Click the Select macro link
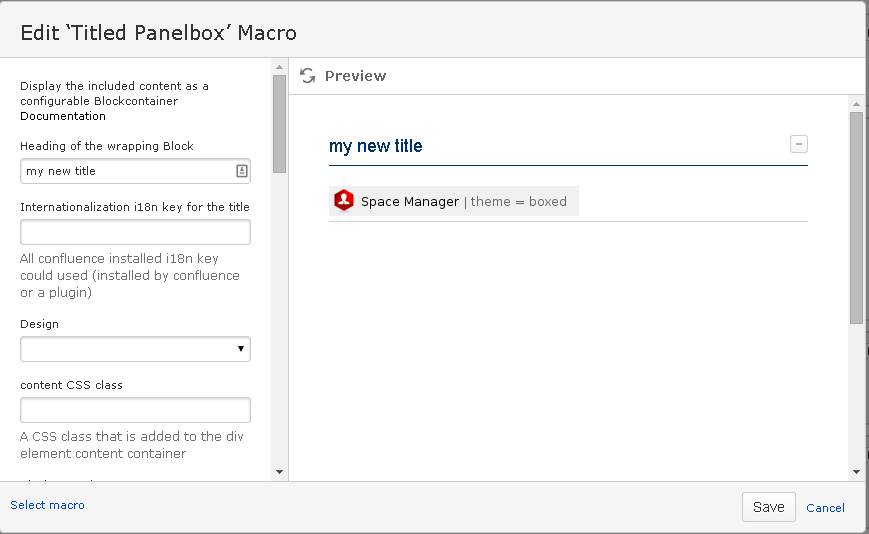The width and height of the screenshot is (869, 534). pos(47,505)
